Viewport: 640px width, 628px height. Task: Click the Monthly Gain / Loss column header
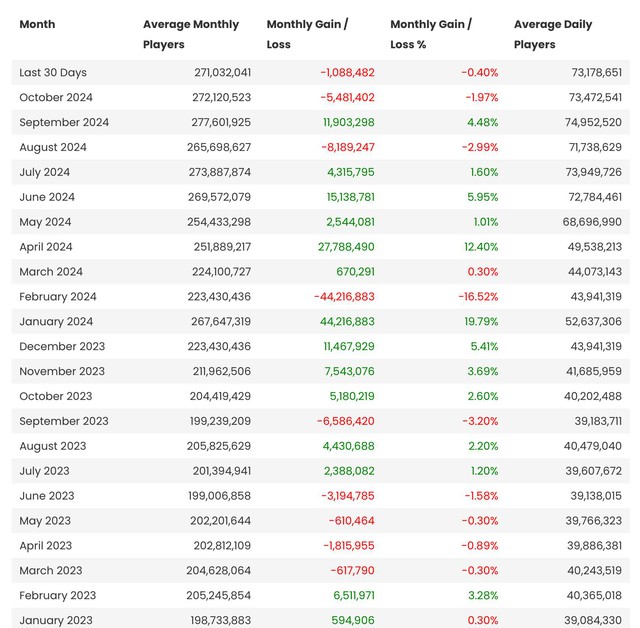(307, 34)
